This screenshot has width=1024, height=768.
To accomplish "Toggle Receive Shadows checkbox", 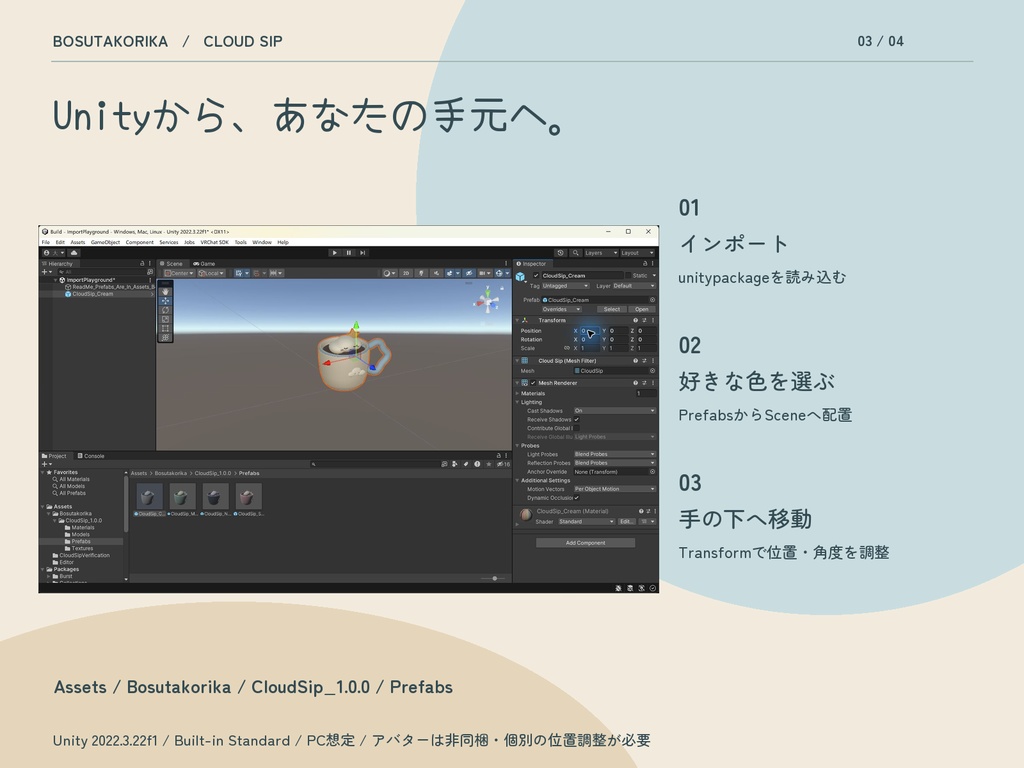I will (577, 420).
